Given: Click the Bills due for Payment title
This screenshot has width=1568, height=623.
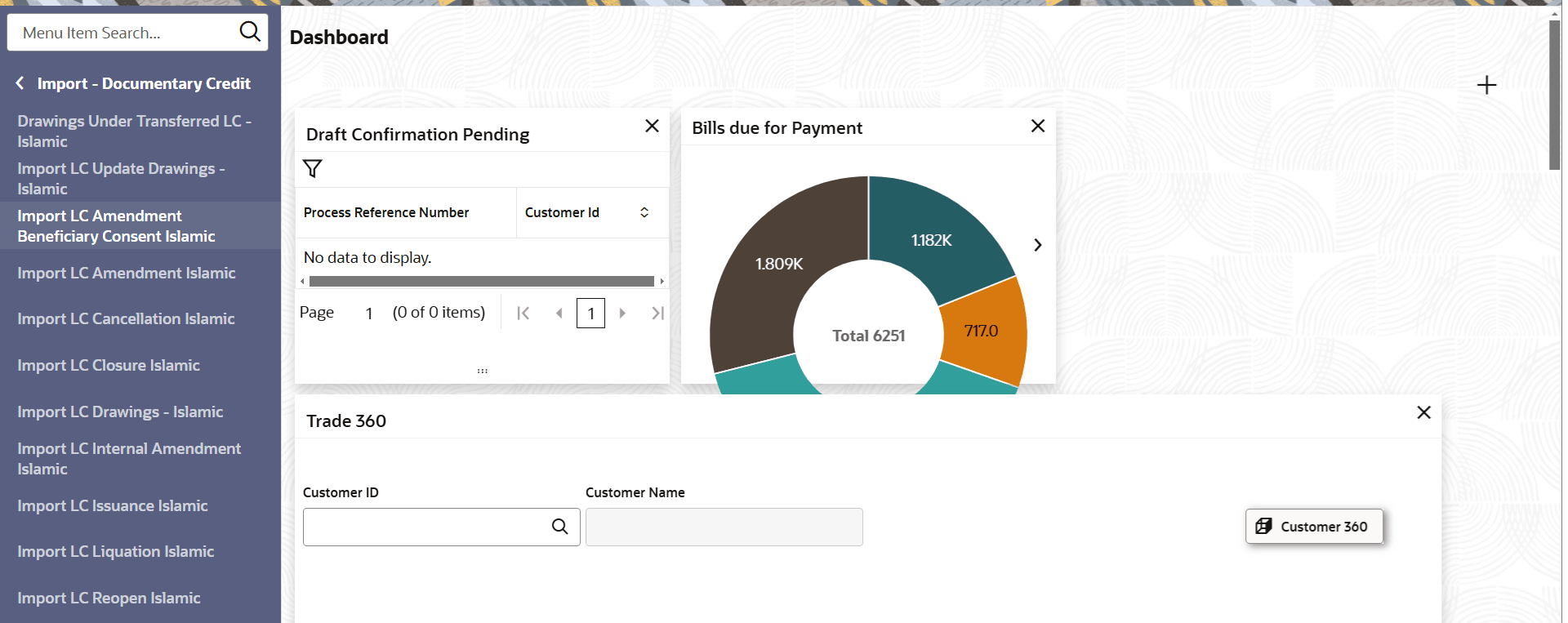Looking at the screenshot, I should tap(777, 128).
